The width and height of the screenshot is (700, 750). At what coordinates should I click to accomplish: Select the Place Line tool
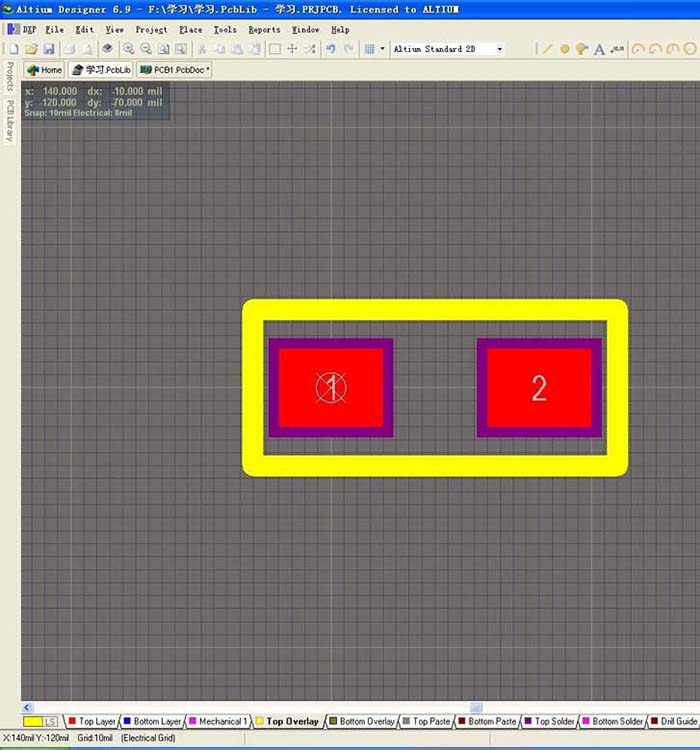547,49
